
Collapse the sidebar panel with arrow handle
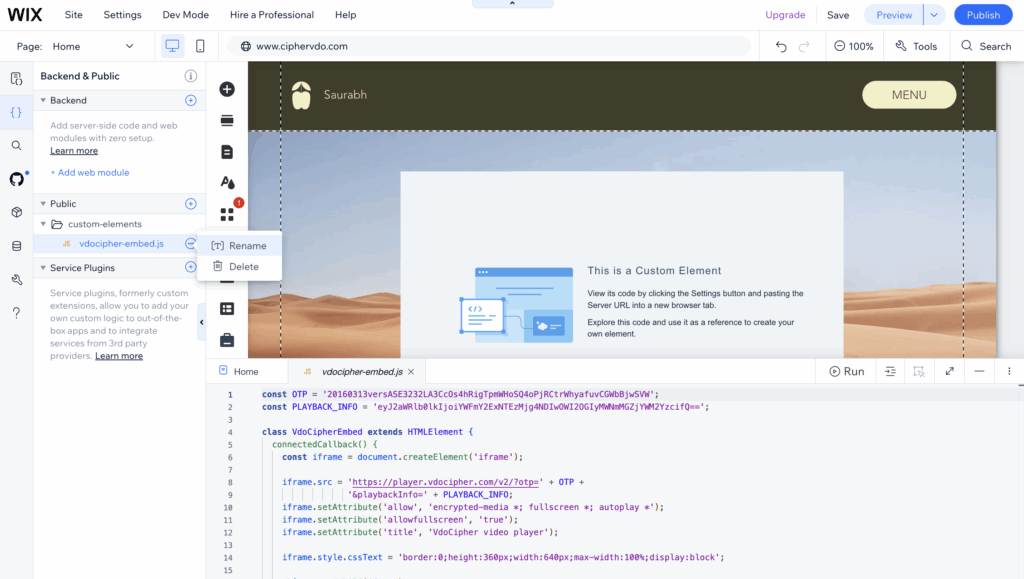[201, 322]
